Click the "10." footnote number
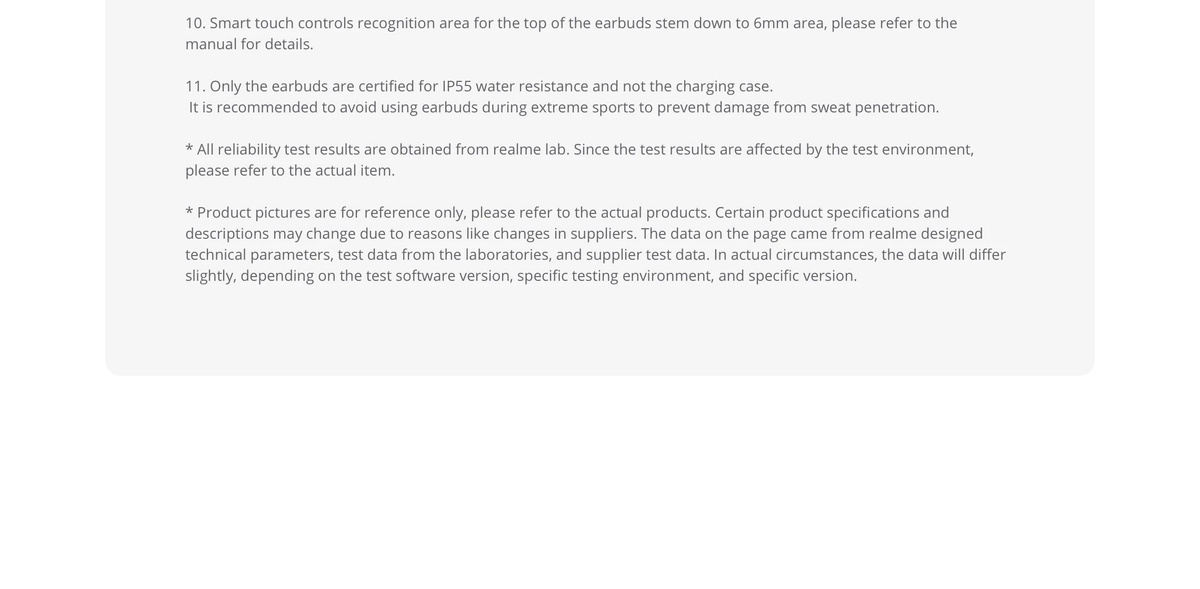Screen dimensions: 1200x589 pos(195,23)
